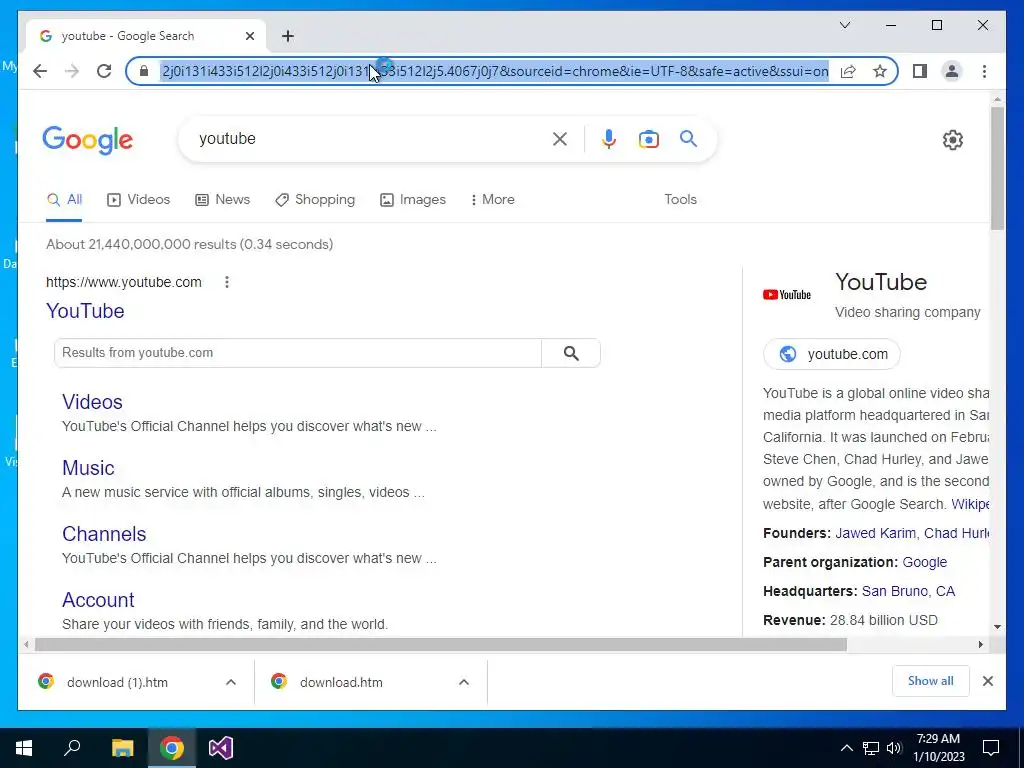
Task: Open the Channels sitelink
Action: point(104,534)
